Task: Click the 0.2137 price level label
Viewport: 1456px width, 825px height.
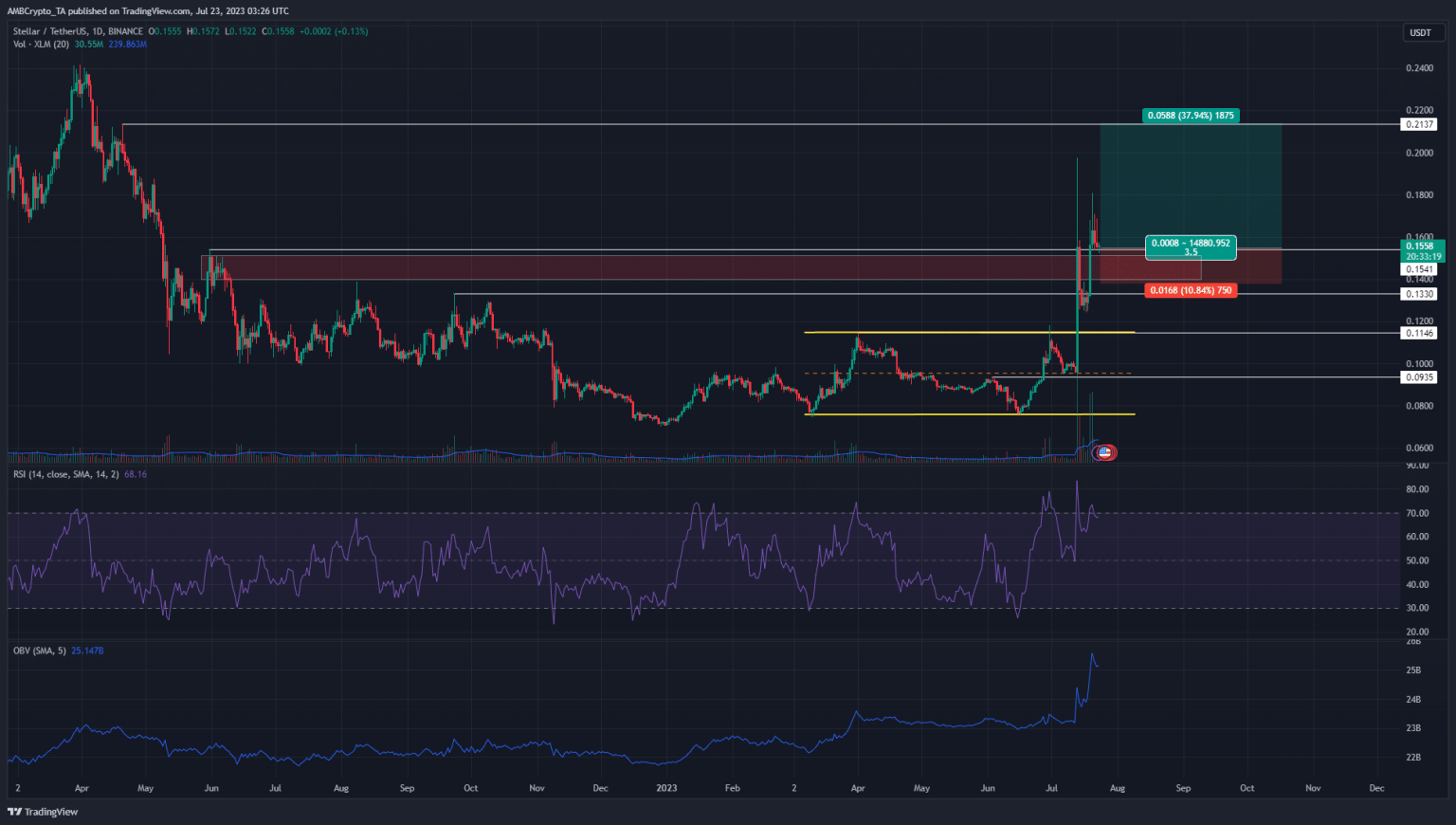Action: (x=1420, y=124)
